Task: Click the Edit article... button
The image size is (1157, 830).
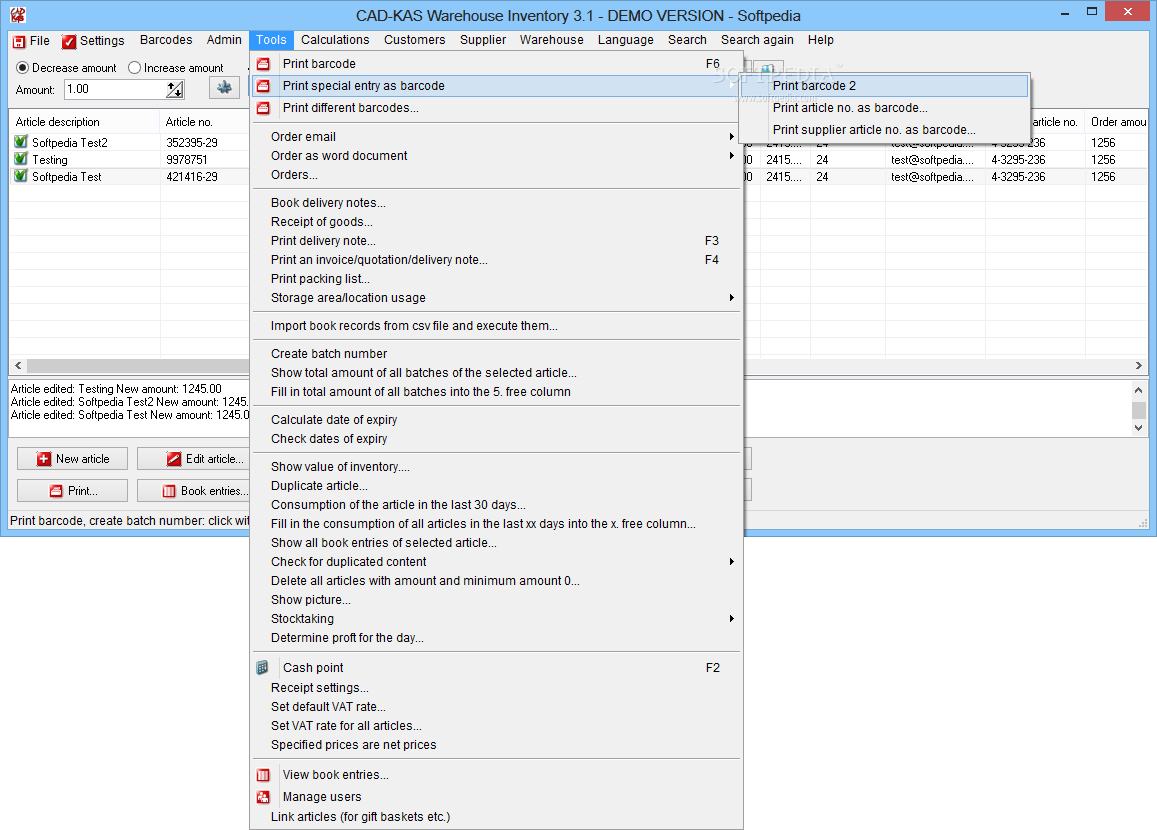Action: (193, 459)
